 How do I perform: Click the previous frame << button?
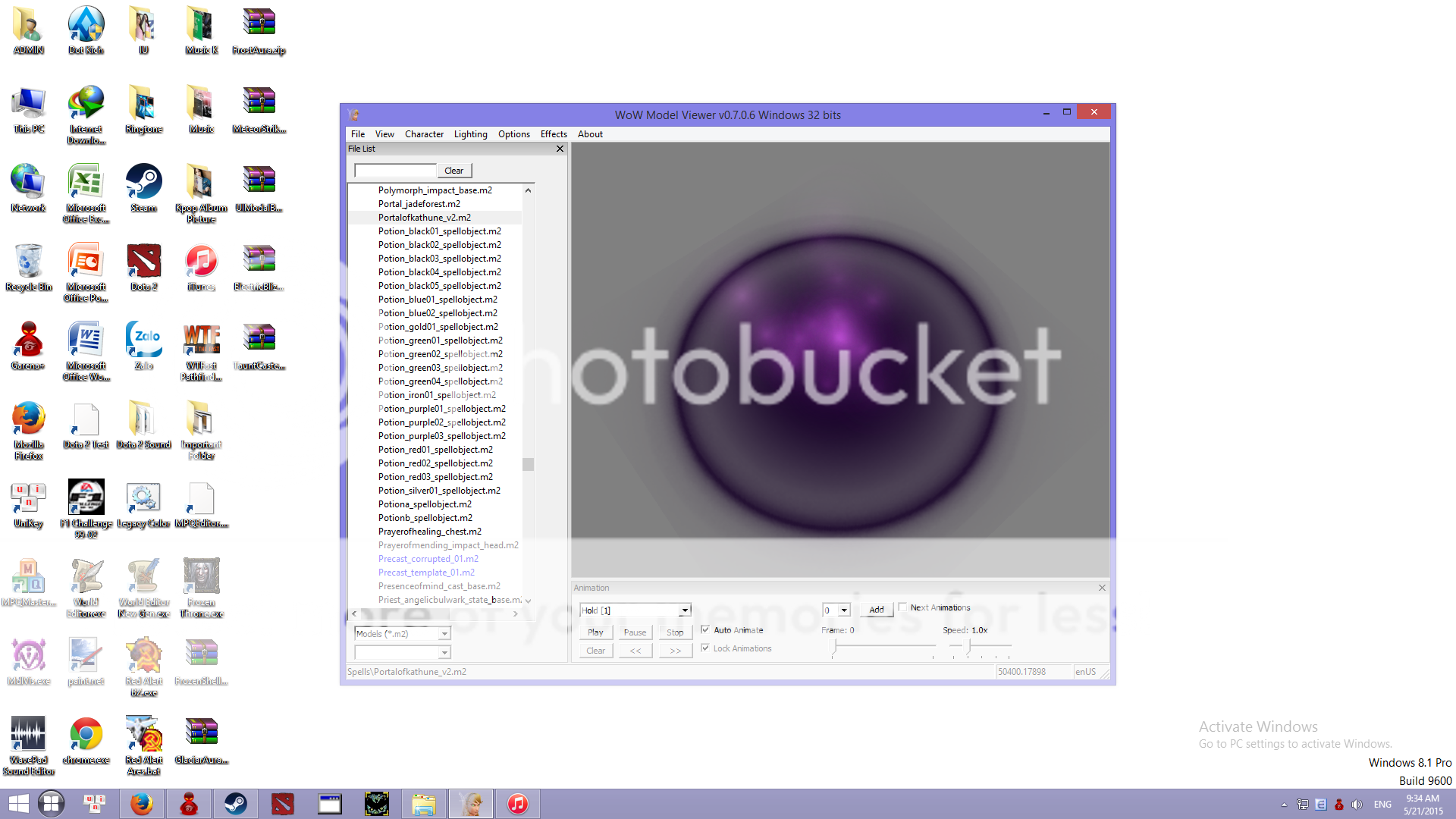(635, 651)
